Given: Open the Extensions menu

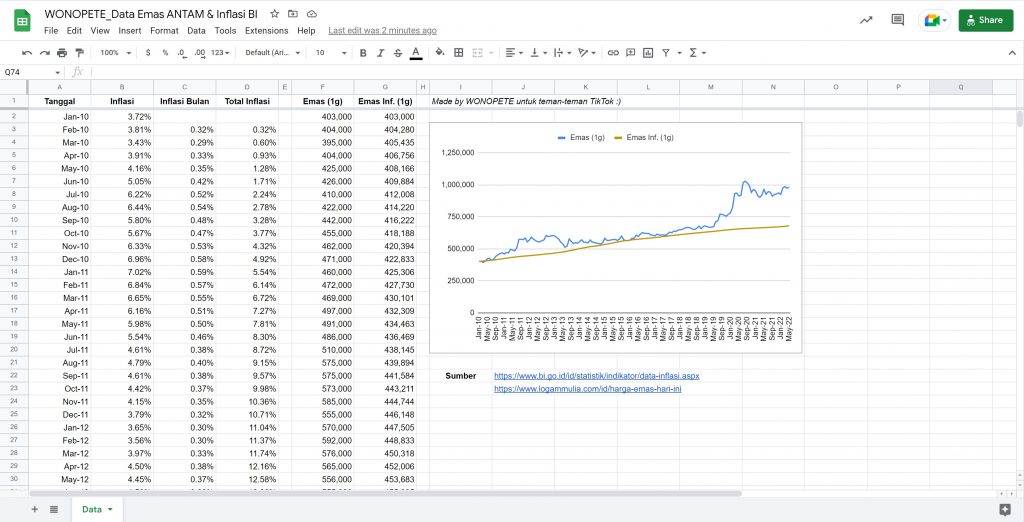Looking at the screenshot, I should click(x=266, y=31).
